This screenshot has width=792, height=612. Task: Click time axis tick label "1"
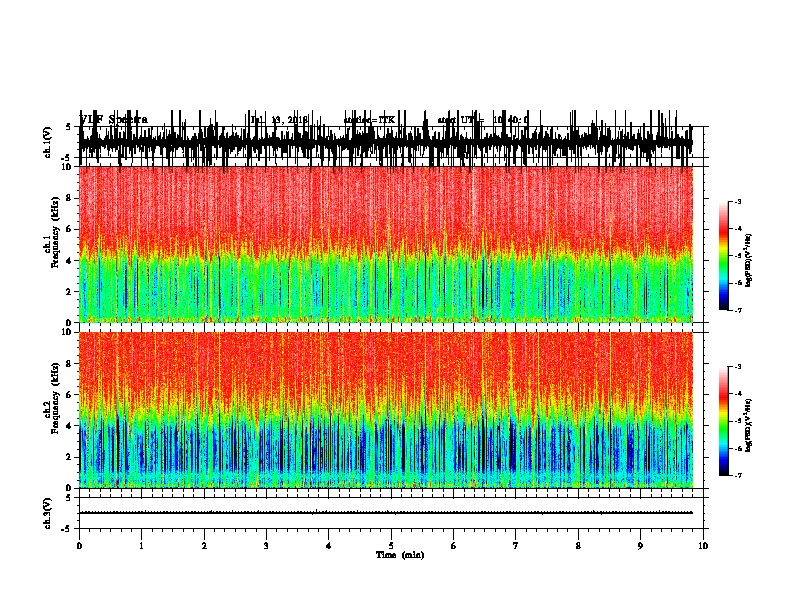click(141, 545)
